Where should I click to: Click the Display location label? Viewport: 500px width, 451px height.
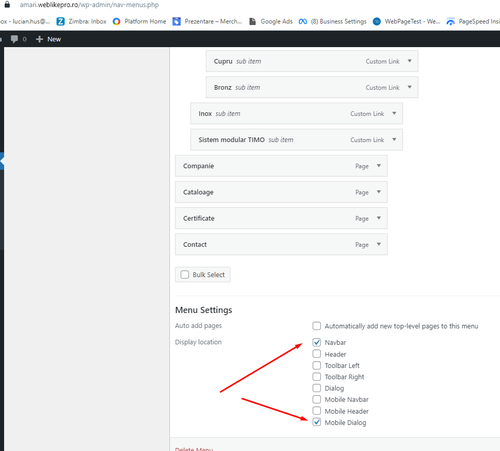point(198,342)
